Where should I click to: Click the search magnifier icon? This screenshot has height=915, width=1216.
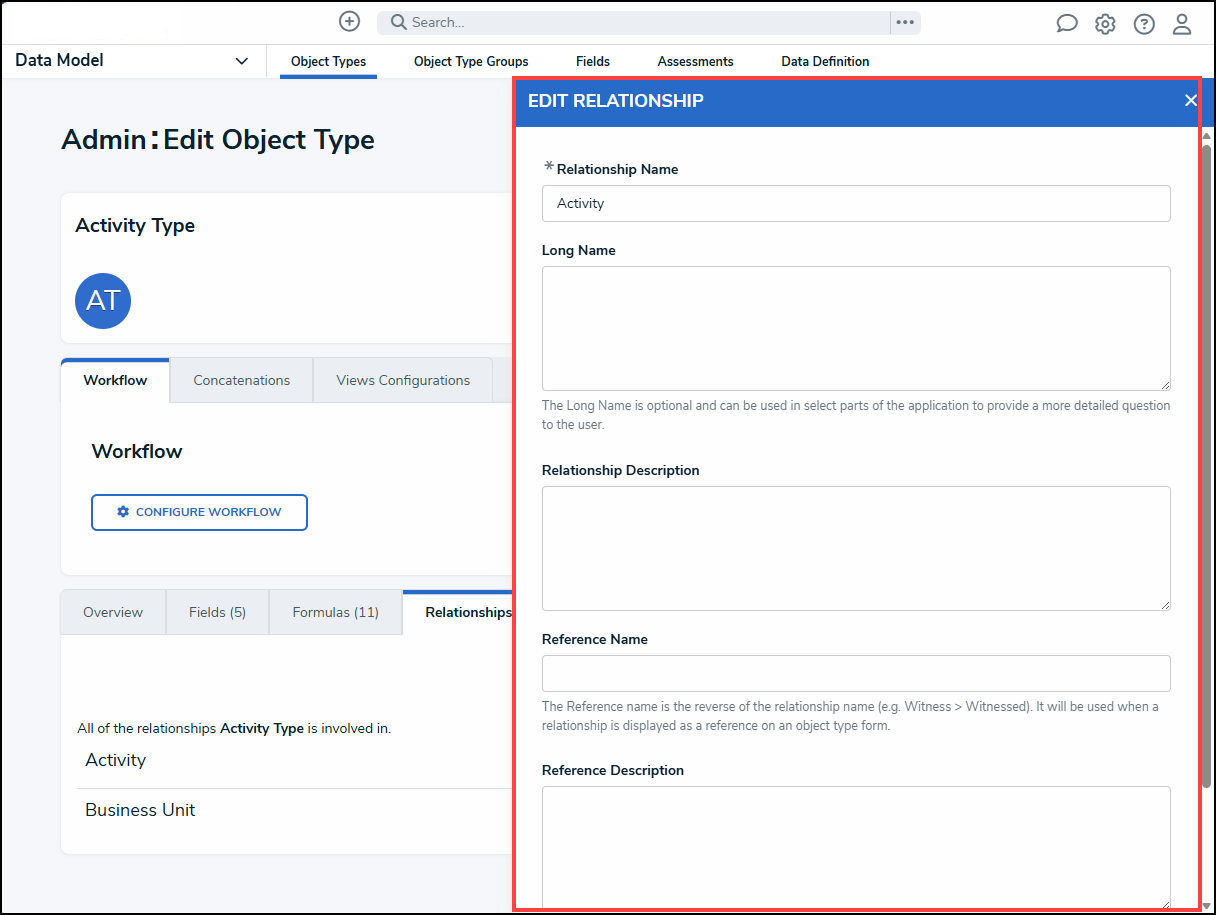tap(398, 22)
